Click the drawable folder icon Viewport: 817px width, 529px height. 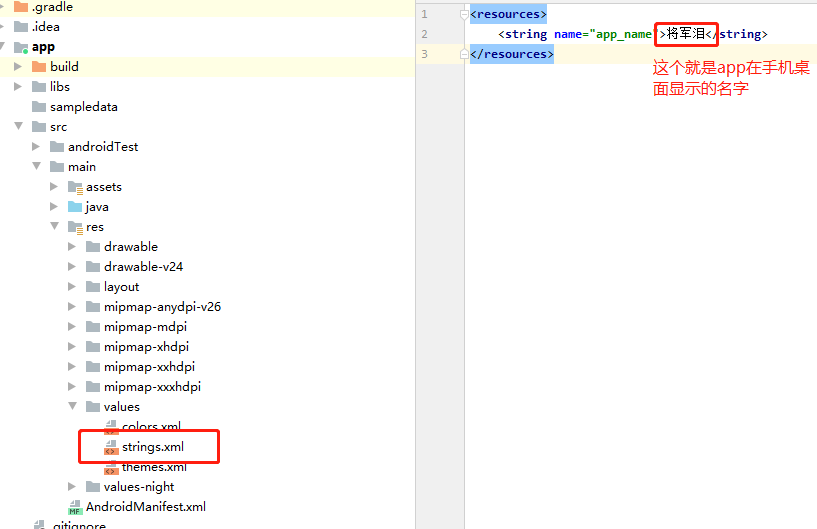[93, 247]
